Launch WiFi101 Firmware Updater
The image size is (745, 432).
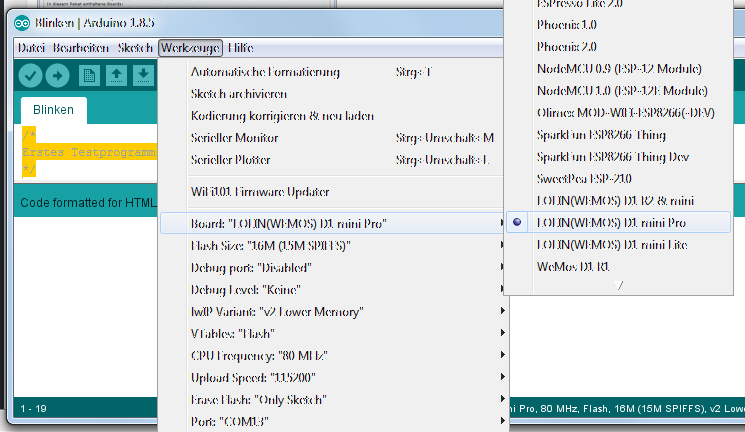point(260,191)
